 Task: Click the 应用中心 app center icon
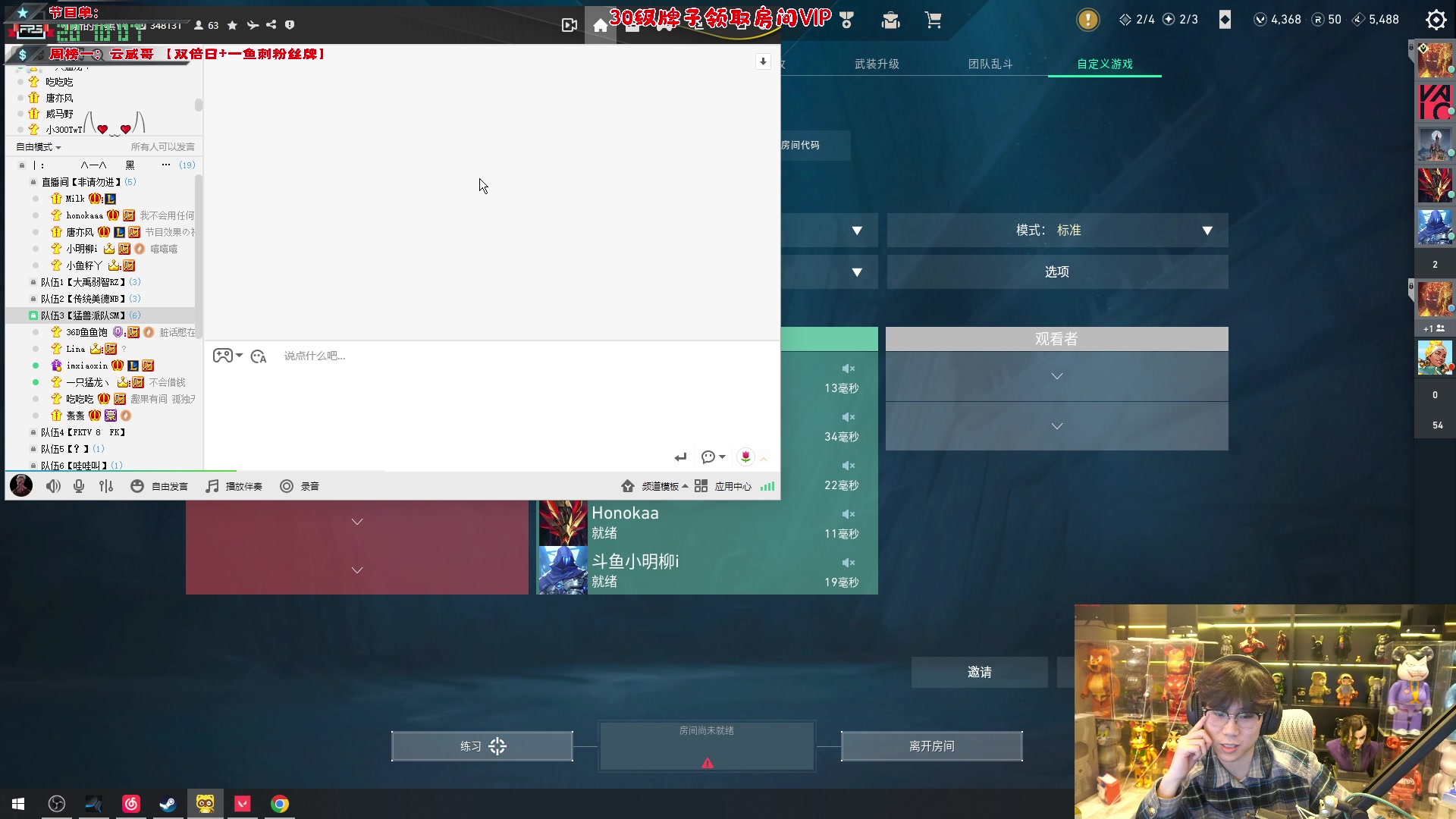coord(701,486)
